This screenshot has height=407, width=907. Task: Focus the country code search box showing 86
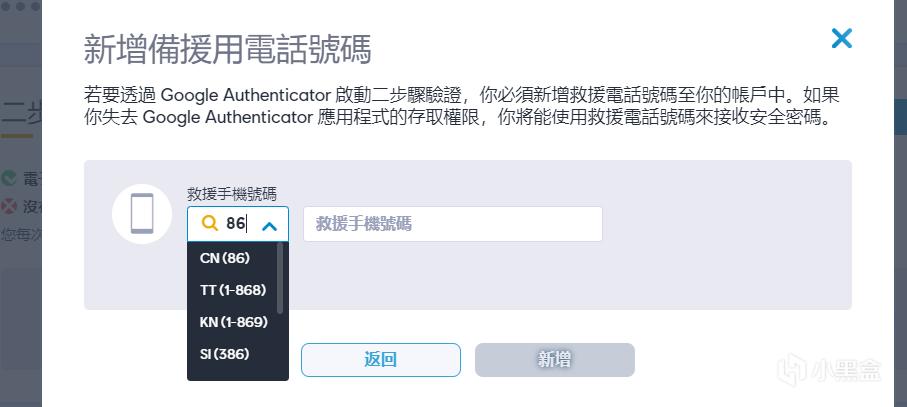(238, 224)
